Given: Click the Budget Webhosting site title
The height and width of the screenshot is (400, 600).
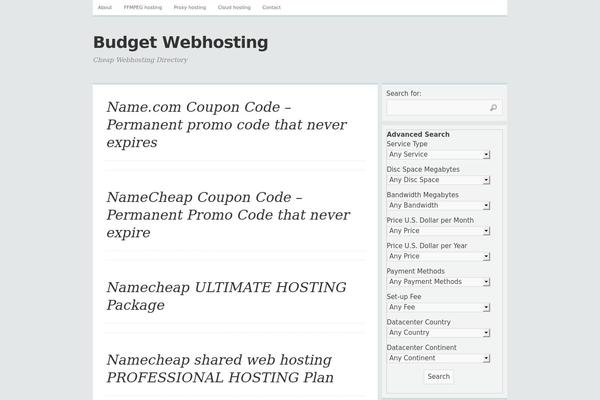Looking at the screenshot, I should pos(181,42).
